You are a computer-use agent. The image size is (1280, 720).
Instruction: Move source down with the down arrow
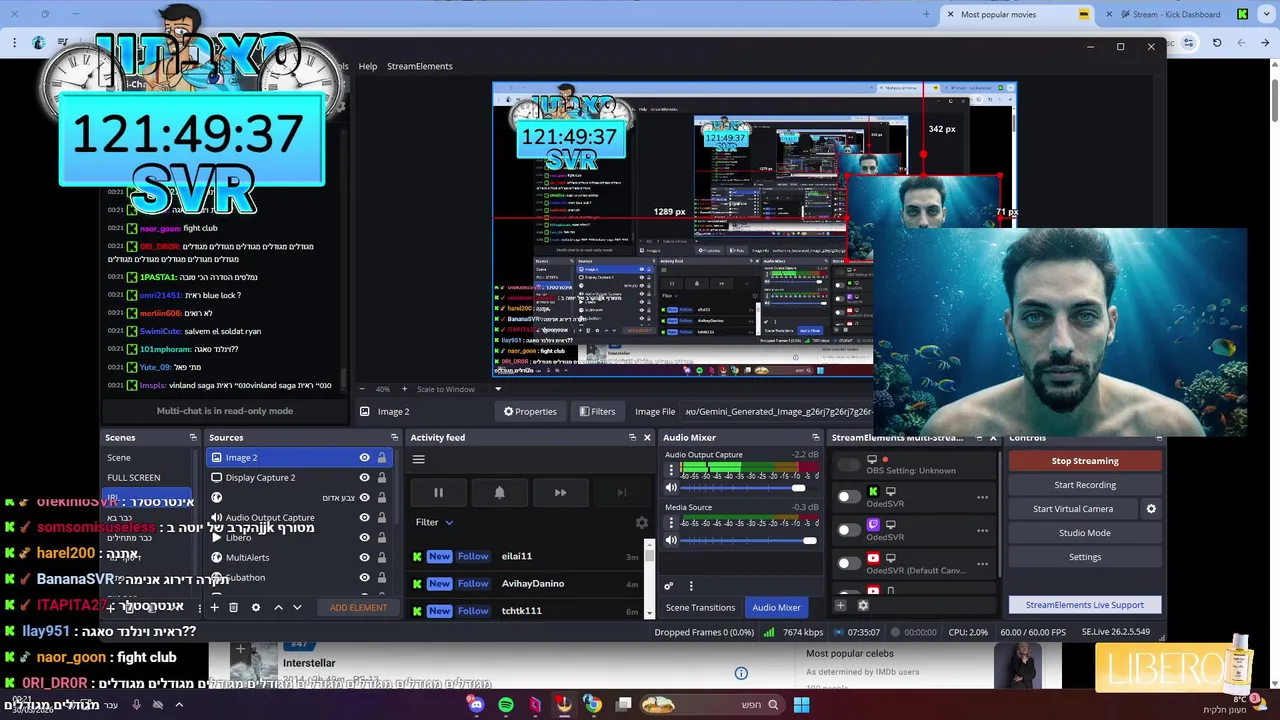[297, 607]
